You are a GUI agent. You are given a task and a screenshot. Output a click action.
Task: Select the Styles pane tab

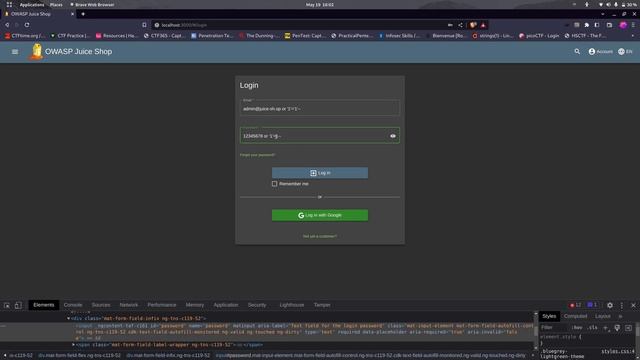point(549,316)
